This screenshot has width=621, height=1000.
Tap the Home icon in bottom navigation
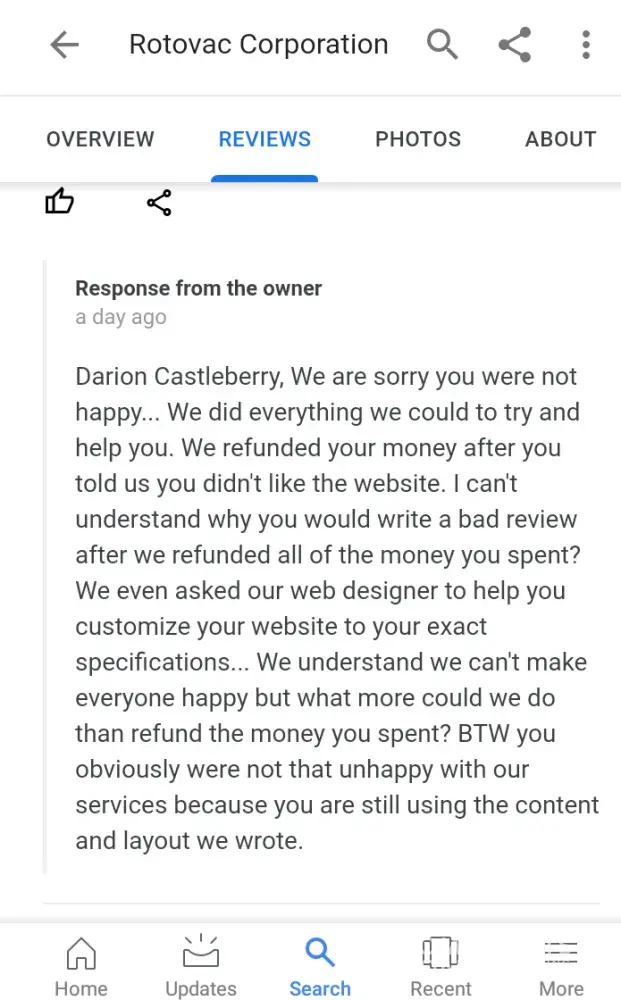pyautogui.click(x=81, y=953)
